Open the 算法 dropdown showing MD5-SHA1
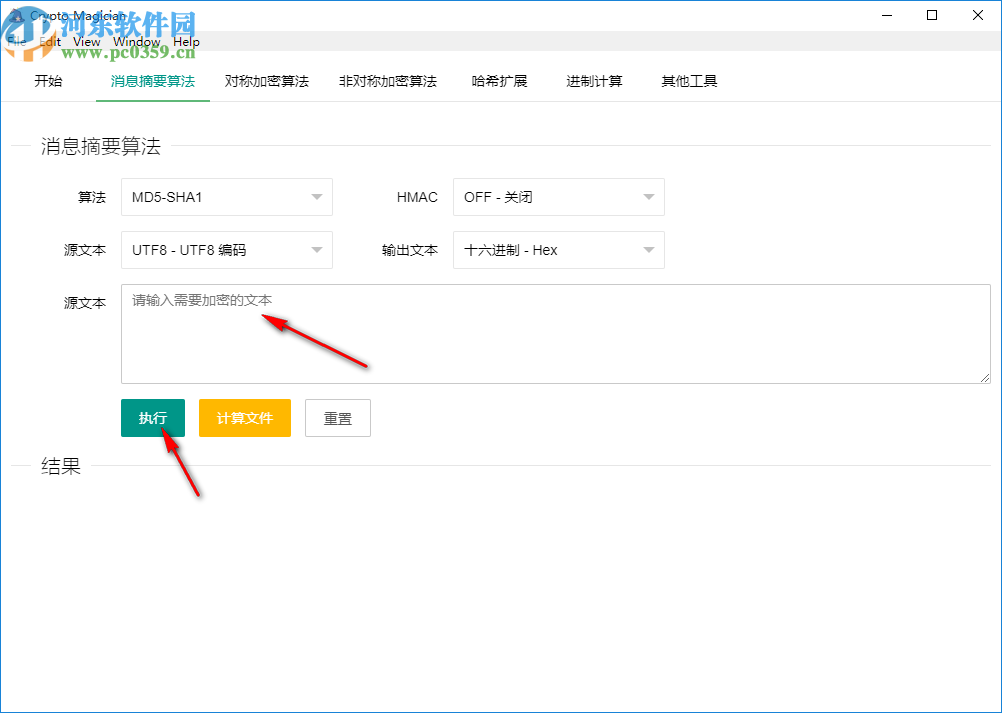Image resolution: width=1002 pixels, height=713 pixels. tap(226, 197)
